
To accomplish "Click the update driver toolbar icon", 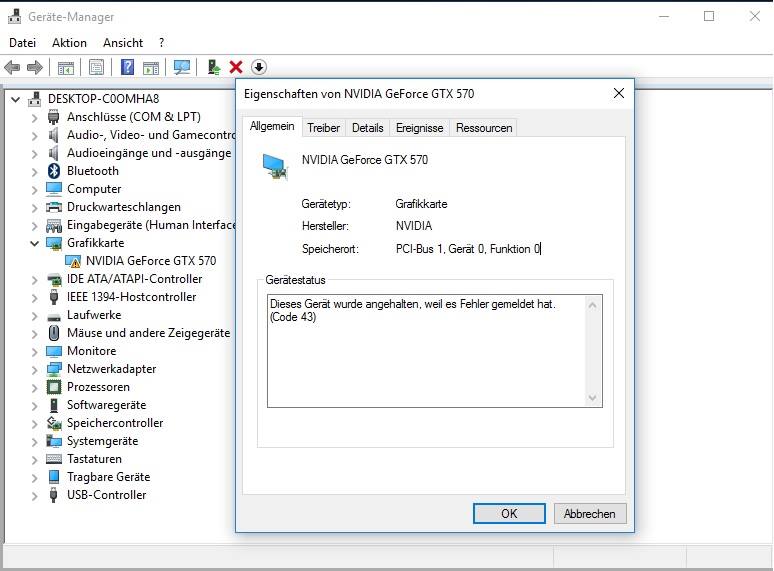I will (213, 67).
